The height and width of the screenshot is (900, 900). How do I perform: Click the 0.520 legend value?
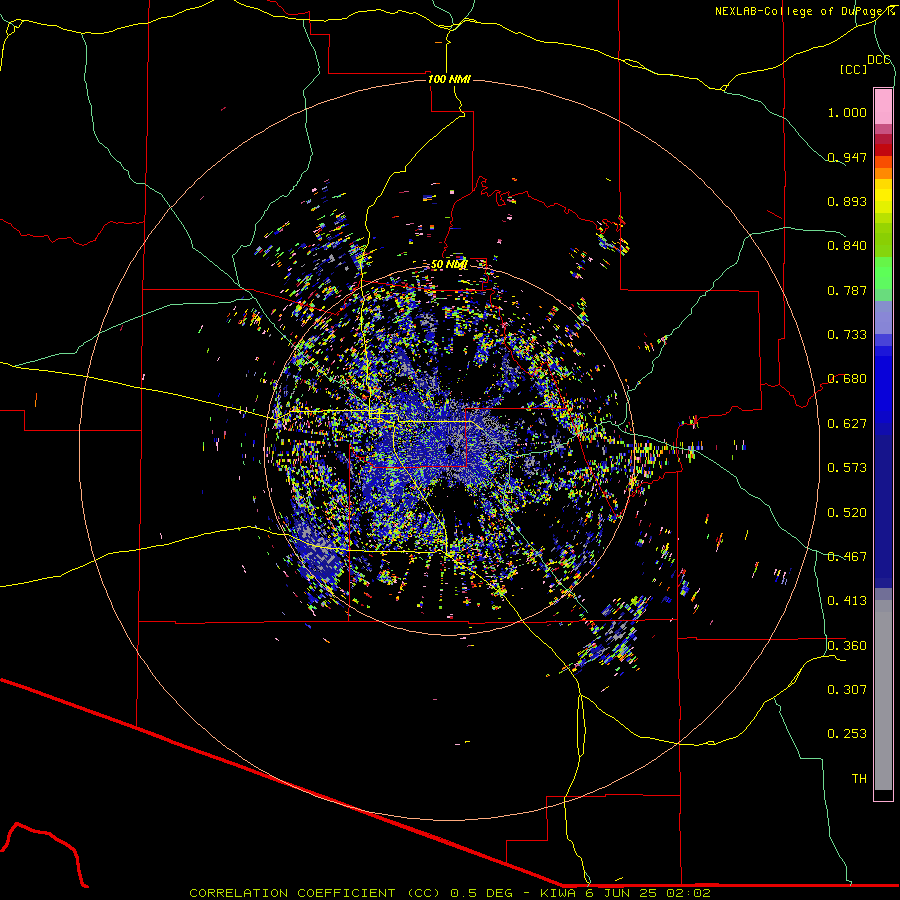tap(847, 513)
